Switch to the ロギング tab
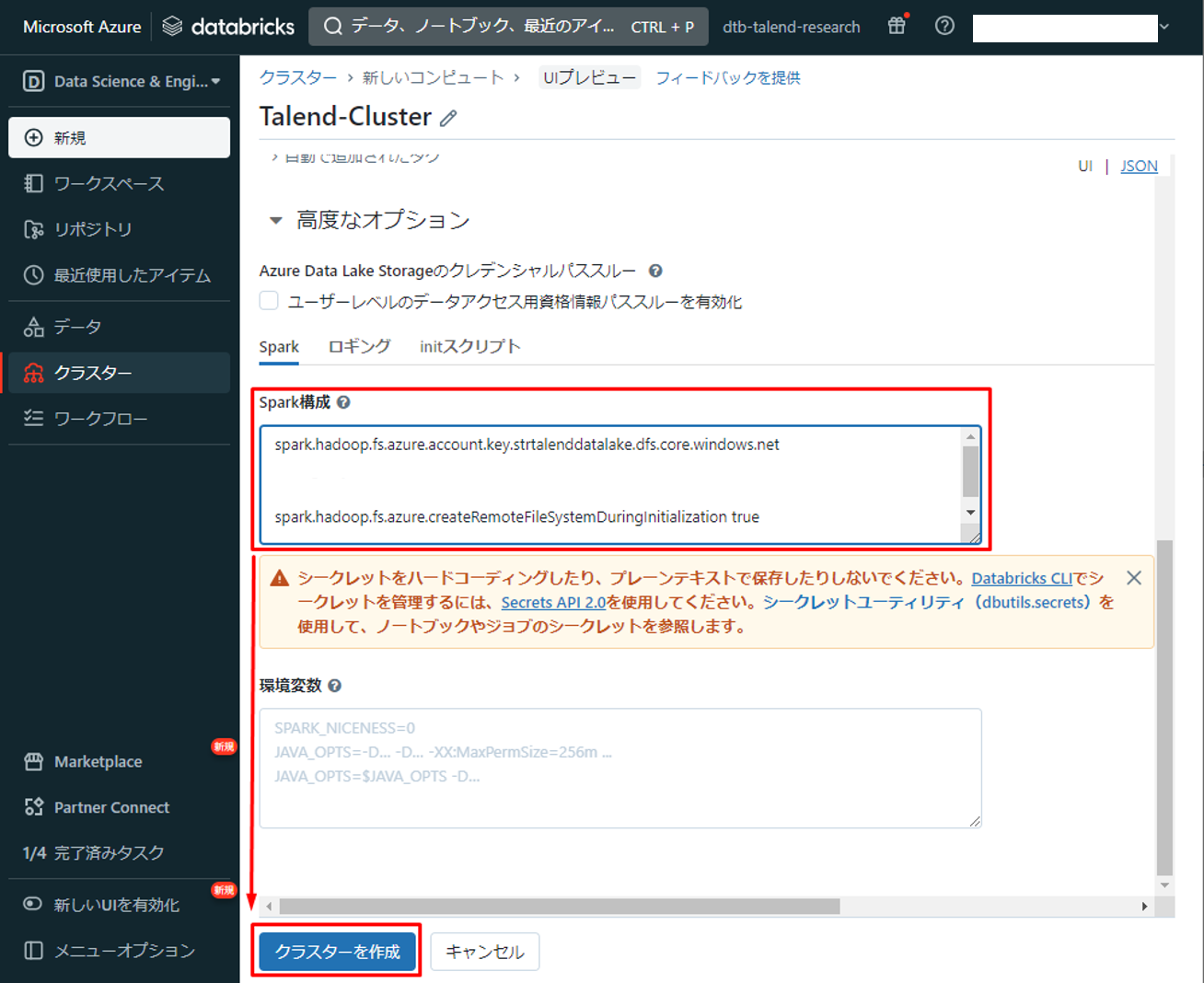The height and width of the screenshot is (983, 1204). tap(360, 347)
